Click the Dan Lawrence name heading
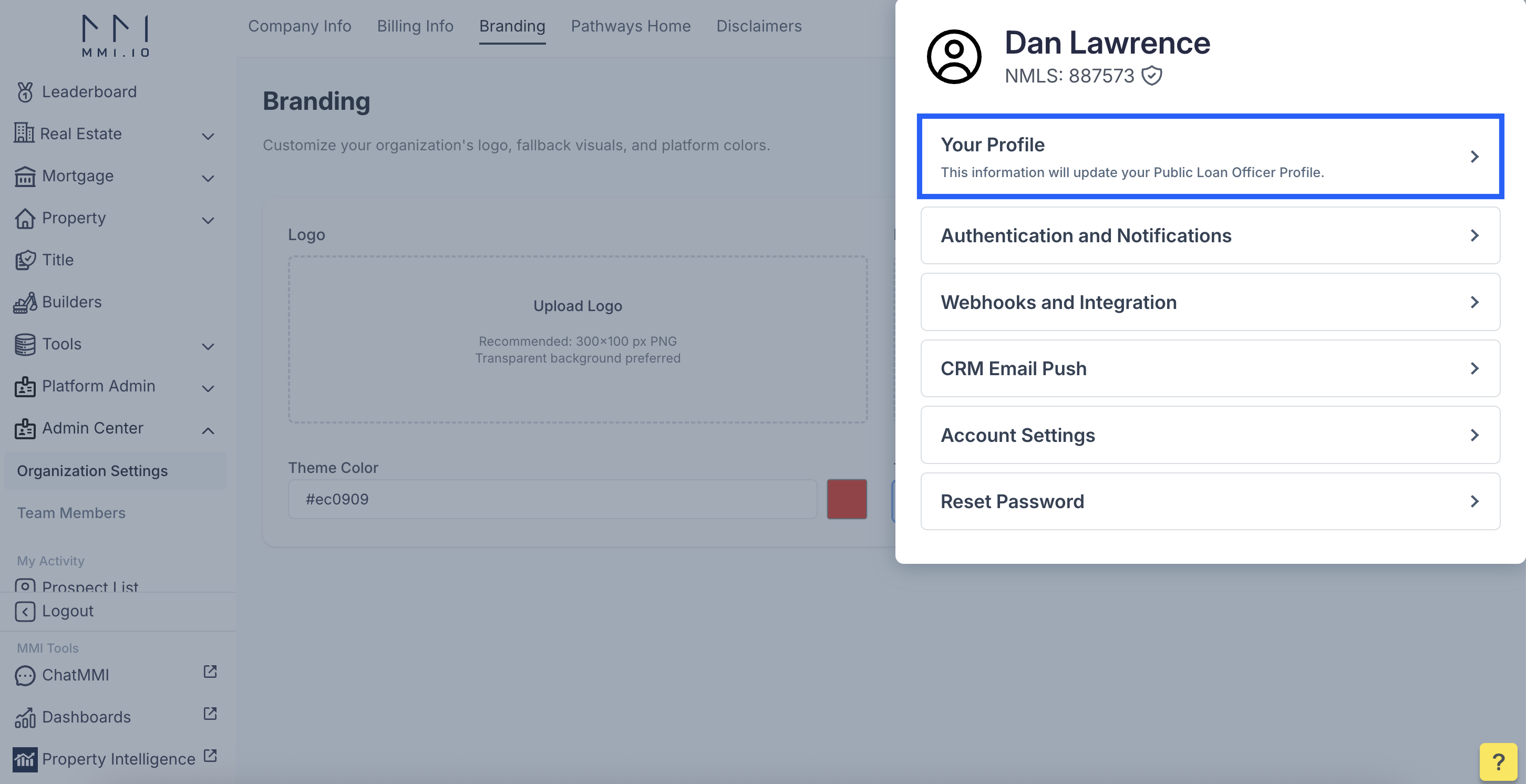 (1107, 43)
